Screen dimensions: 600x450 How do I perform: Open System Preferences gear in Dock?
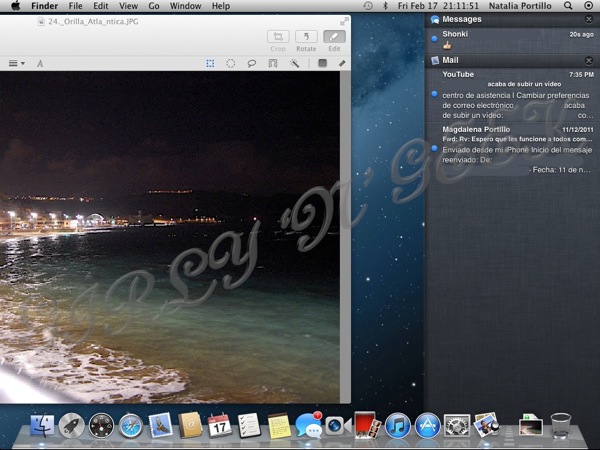[457, 426]
